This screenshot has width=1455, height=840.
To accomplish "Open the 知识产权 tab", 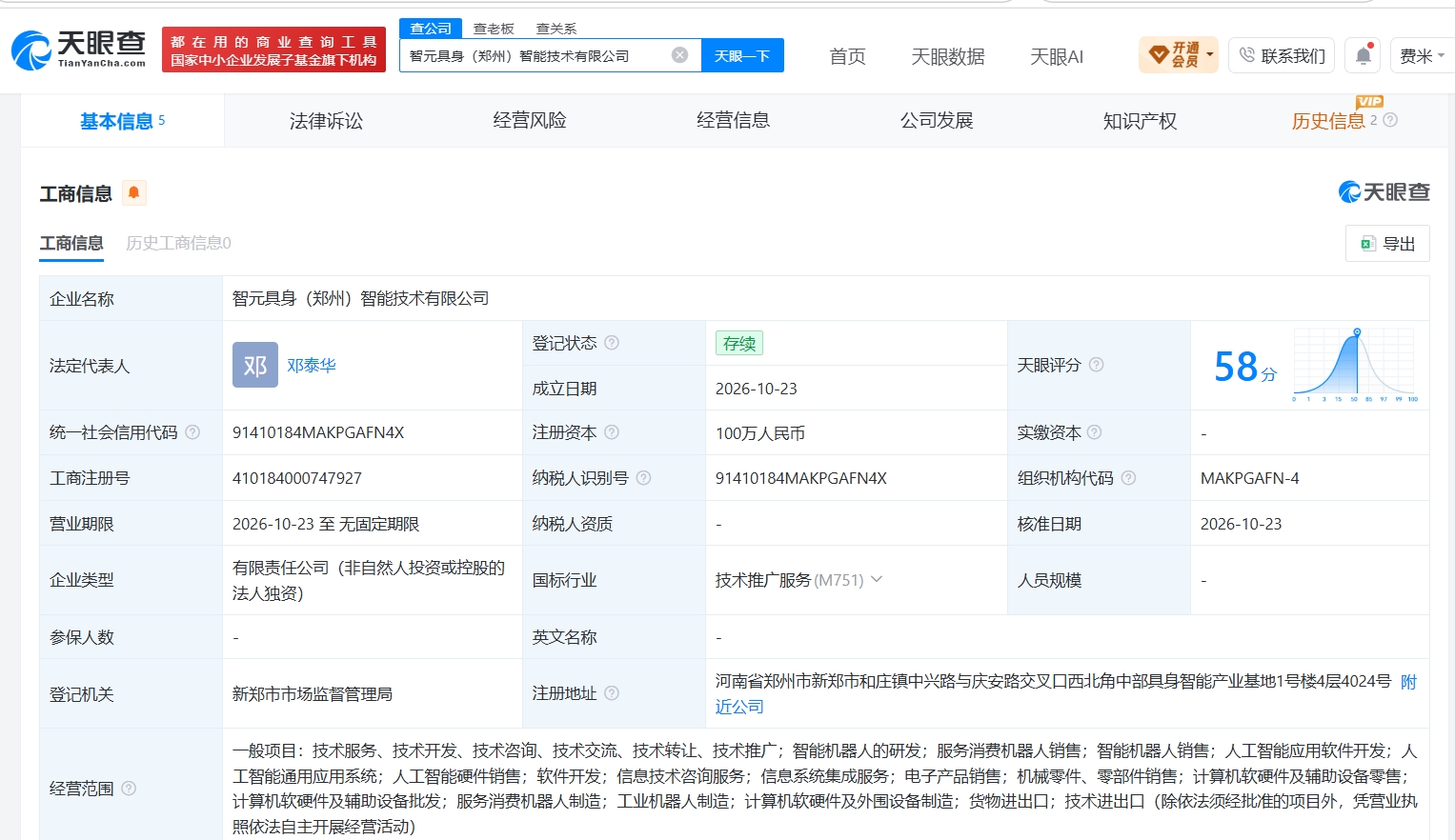I will (x=1140, y=121).
